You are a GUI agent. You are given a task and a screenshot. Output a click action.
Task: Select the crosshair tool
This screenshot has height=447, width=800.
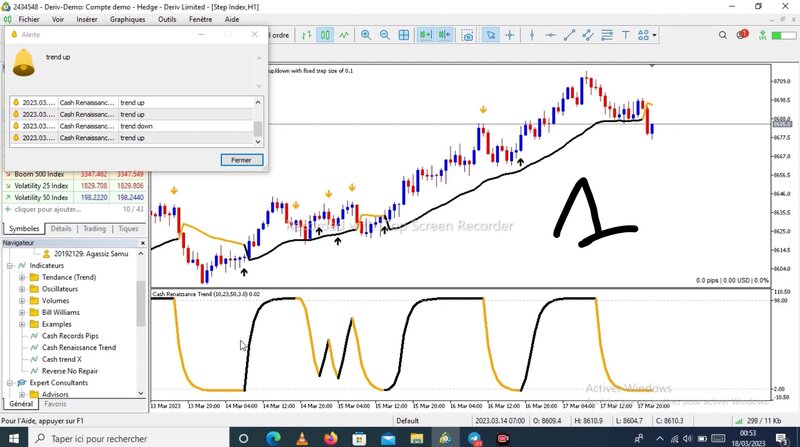(510, 35)
